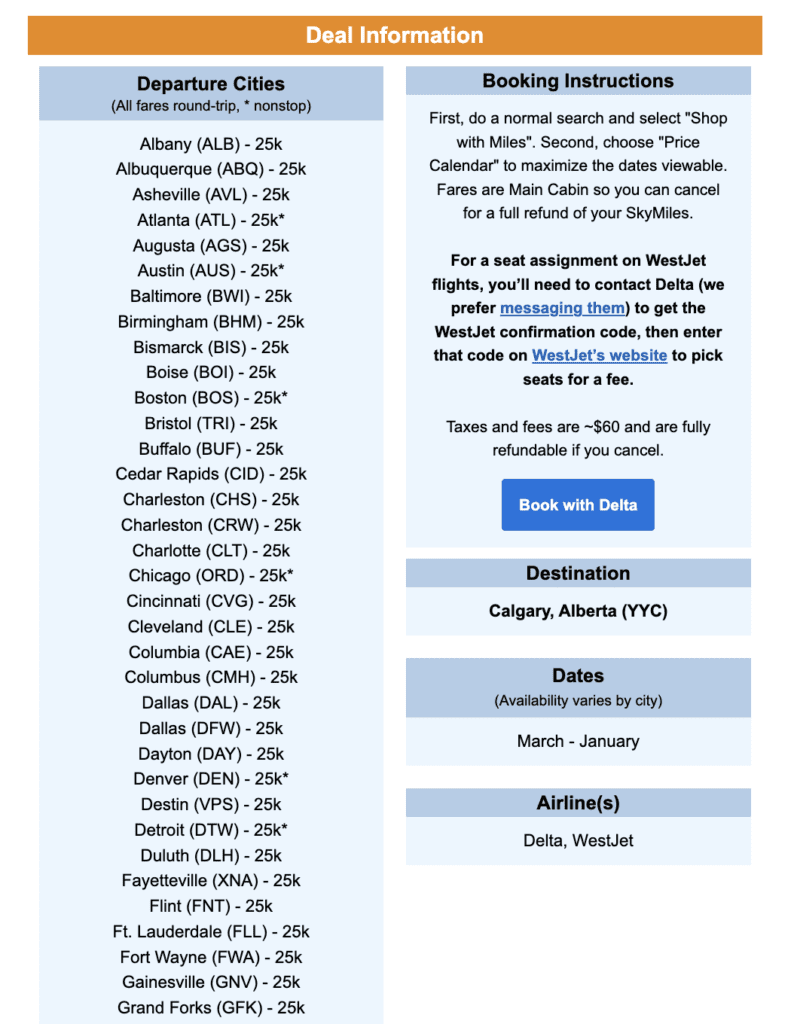Open the "messaging them" link
The height and width of the screenshot is (1024, 794).
tap(562, 307)
